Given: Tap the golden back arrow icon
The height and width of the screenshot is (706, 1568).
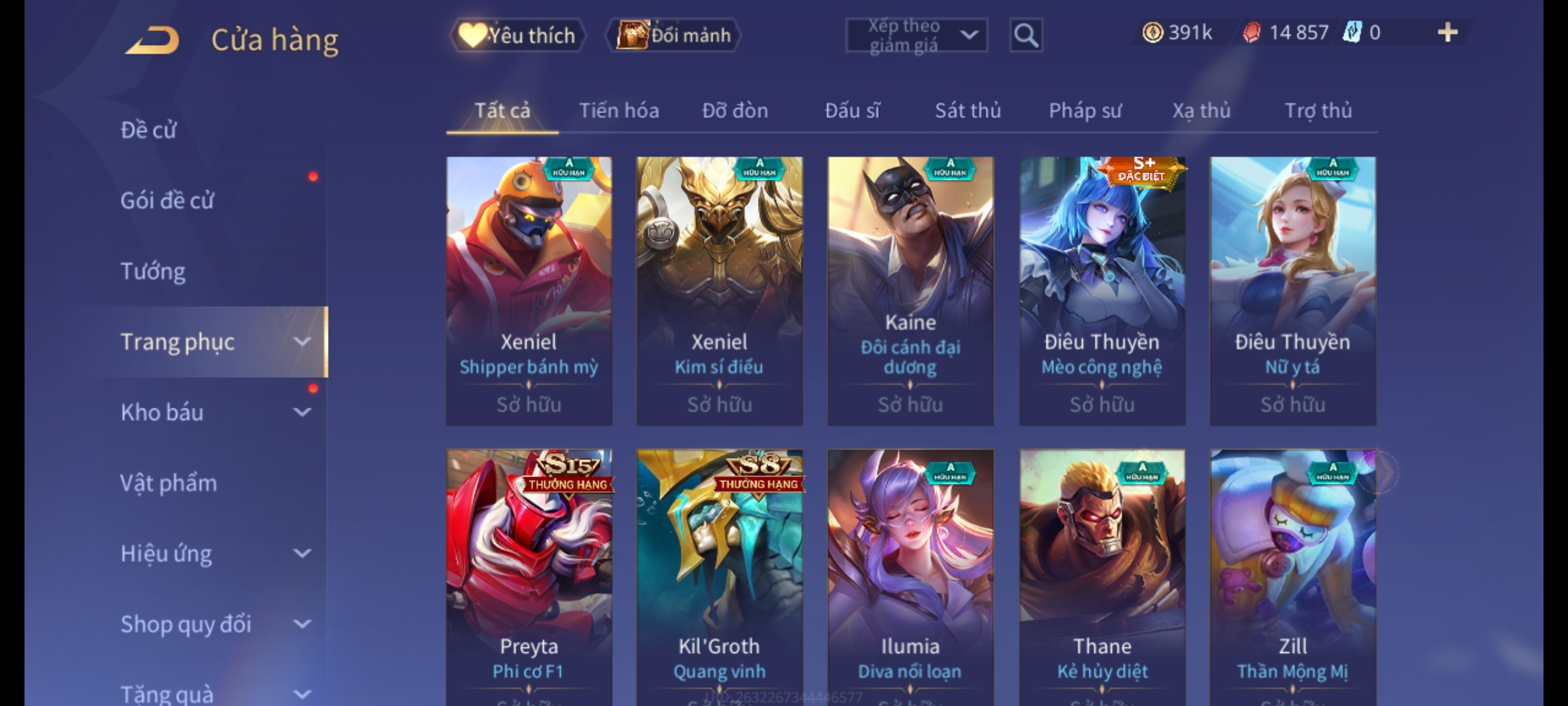Looking at the screenshot, I should click(152, 40).
